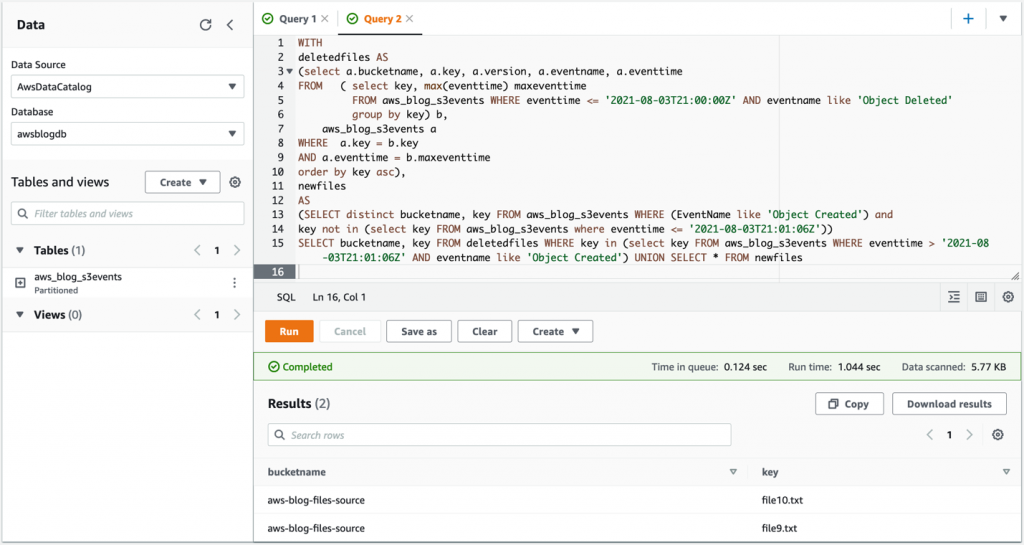This screenshot has height=545, width=1024.
Task: Open results table preferences gear
Action: 997,435
